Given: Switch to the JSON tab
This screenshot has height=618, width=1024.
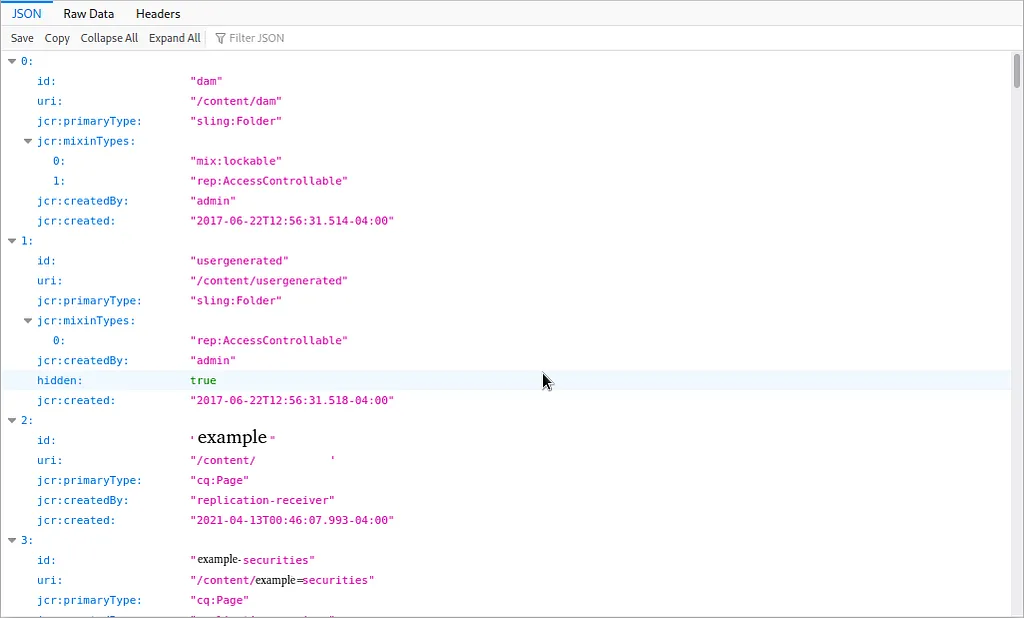Looking at the screenshot, I should coord(26,13).
